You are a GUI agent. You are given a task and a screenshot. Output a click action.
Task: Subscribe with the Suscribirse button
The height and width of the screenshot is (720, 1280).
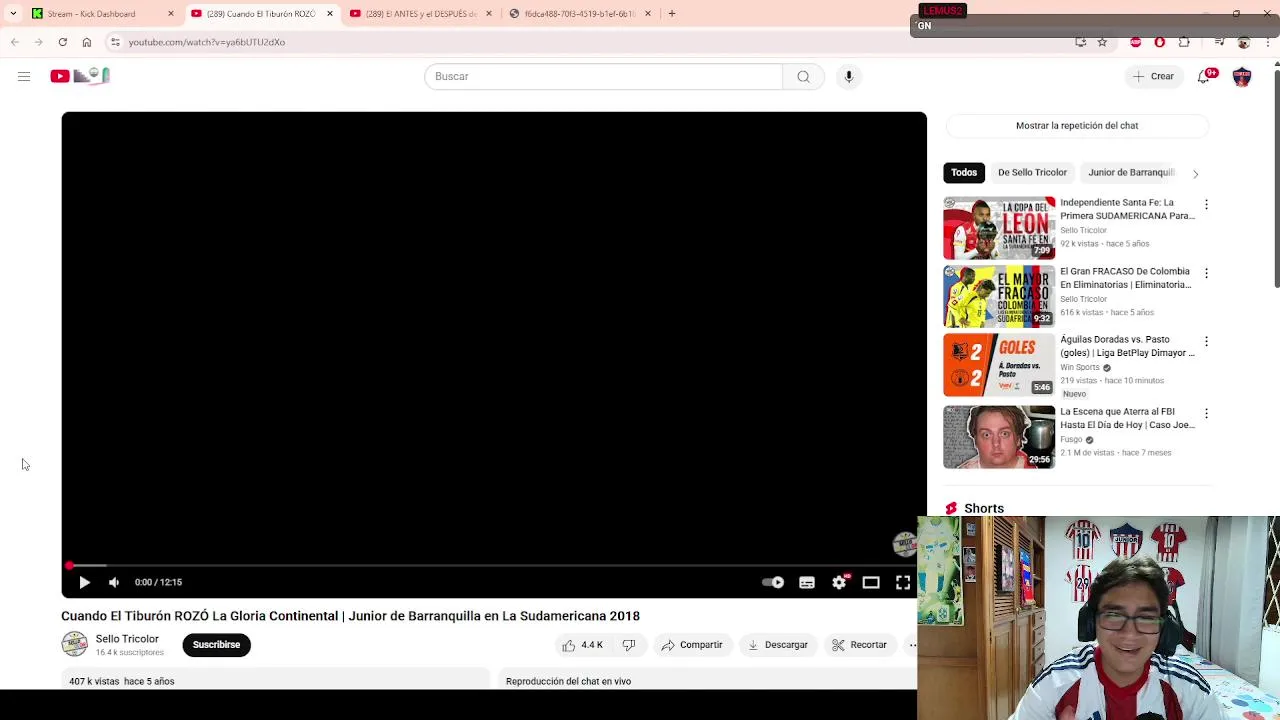click(x=216, y=645)
